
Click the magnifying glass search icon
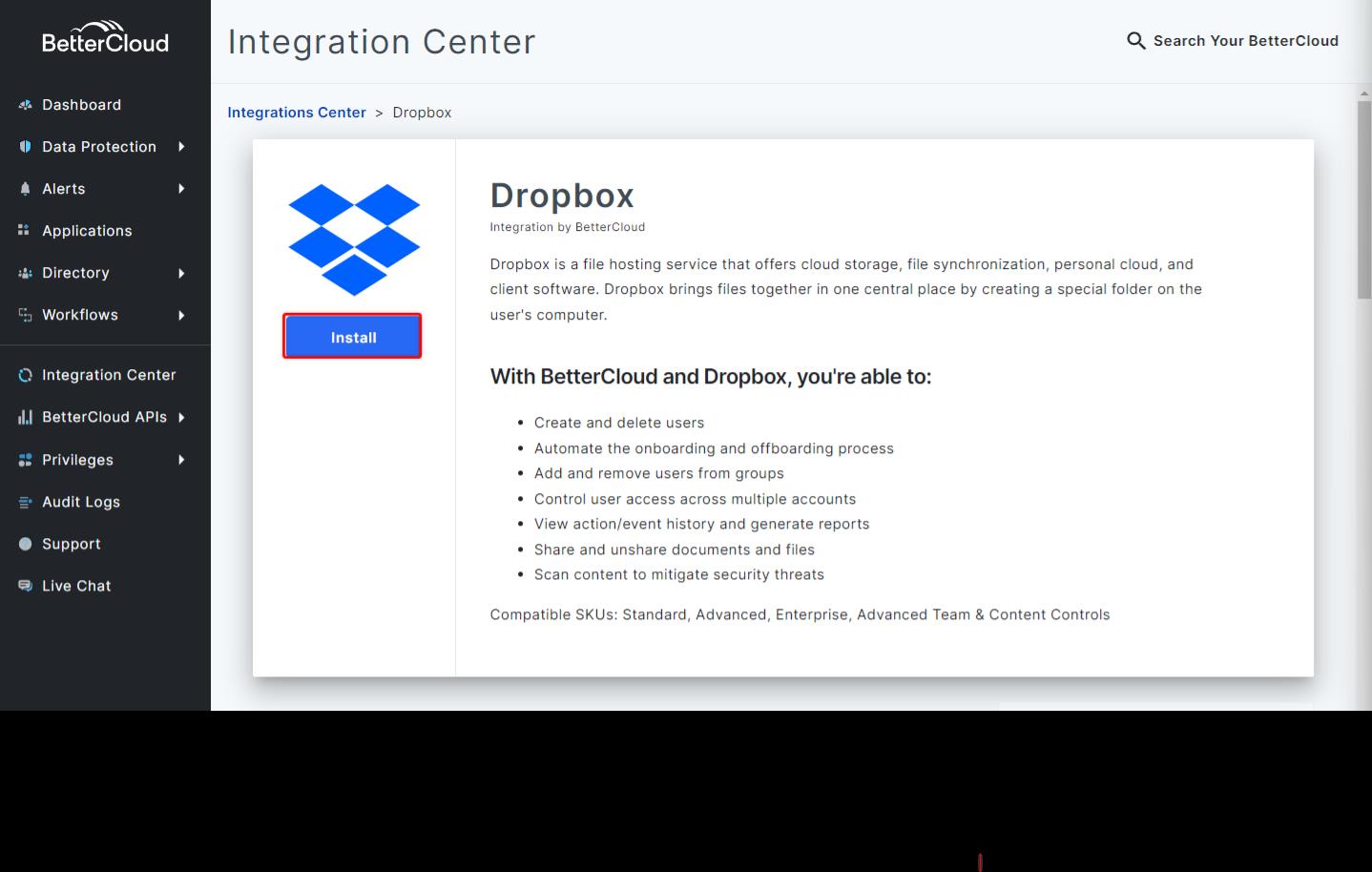click(1134, 41)
